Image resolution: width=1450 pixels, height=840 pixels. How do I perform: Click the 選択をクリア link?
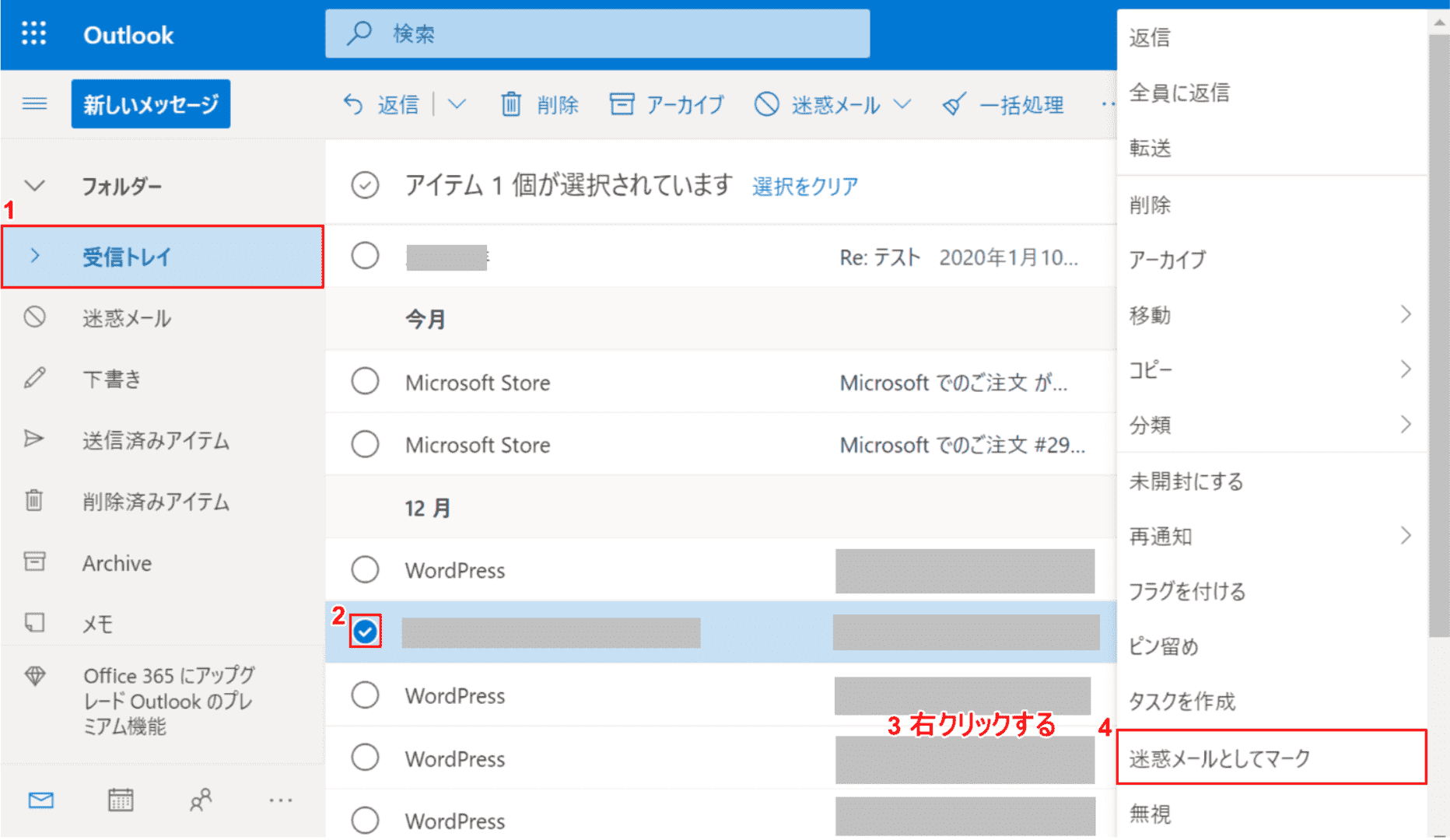[x=804, y=187]
